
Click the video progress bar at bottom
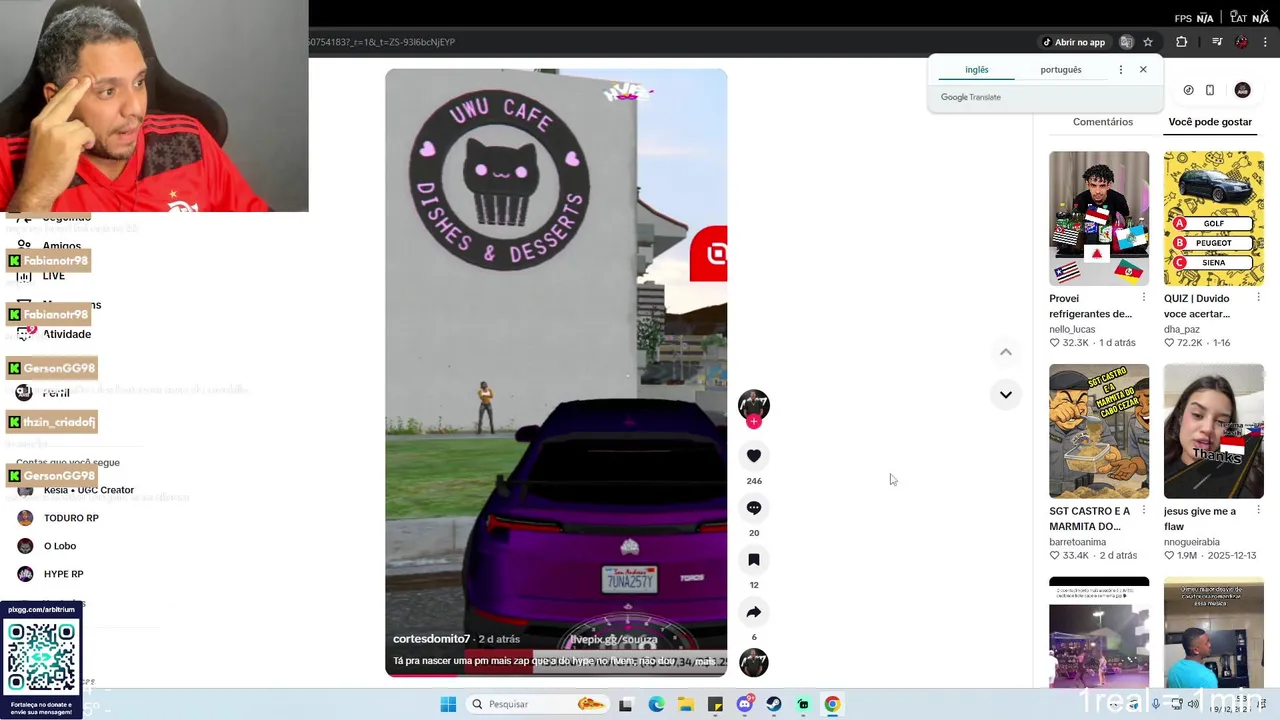point(556,675)
